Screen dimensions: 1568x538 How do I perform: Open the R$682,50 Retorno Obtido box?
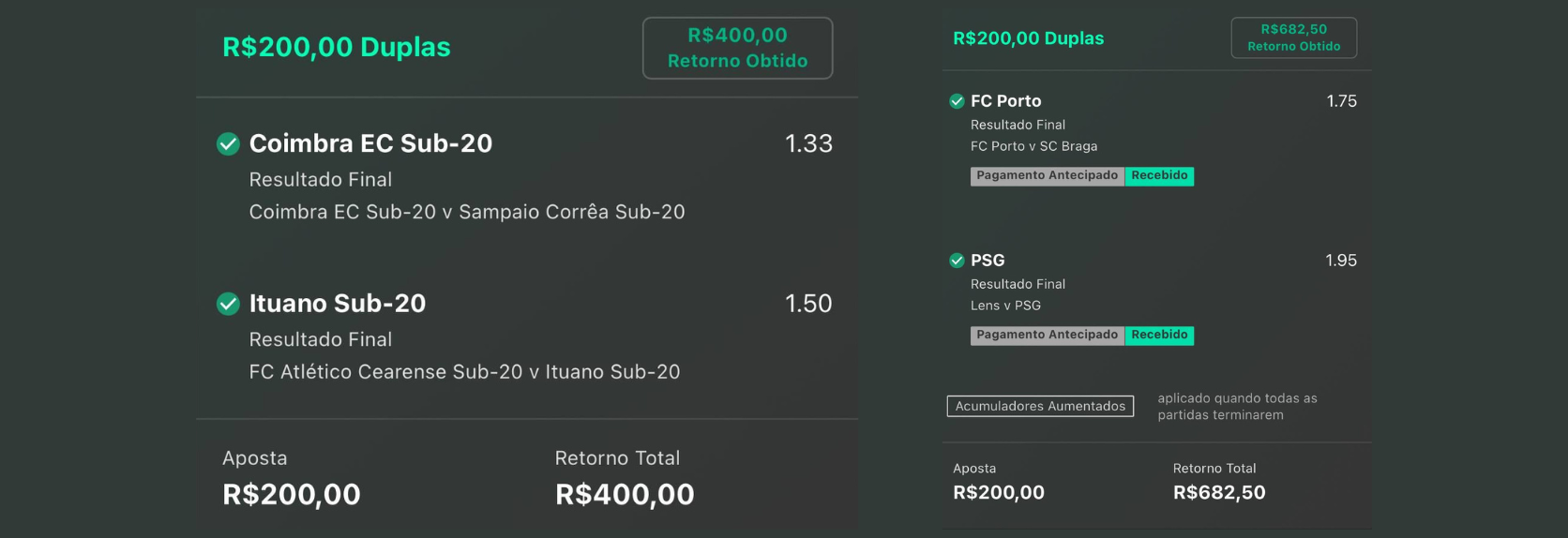(x=1293, y=37)
